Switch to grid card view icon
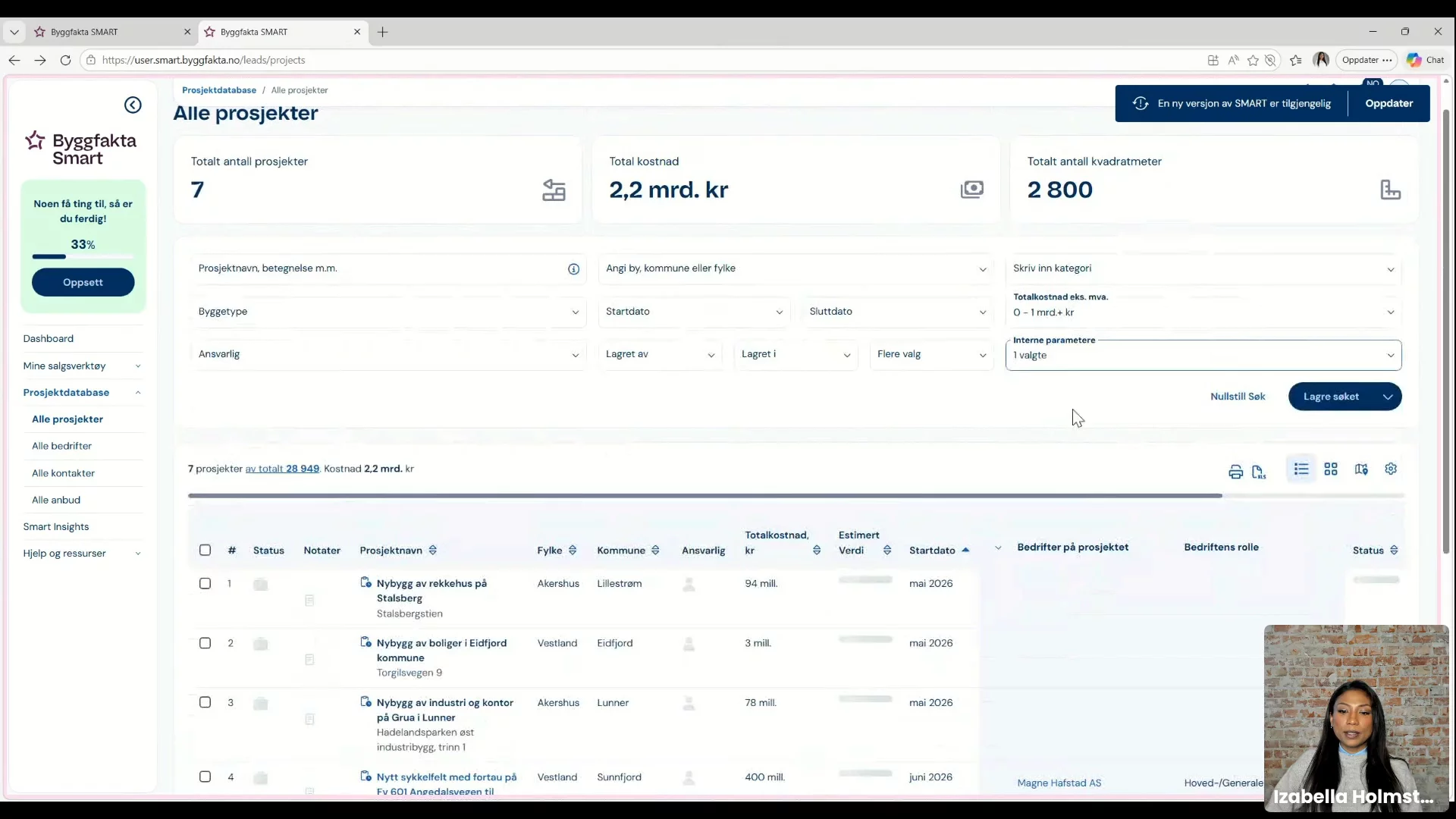 click(1331, 469)
